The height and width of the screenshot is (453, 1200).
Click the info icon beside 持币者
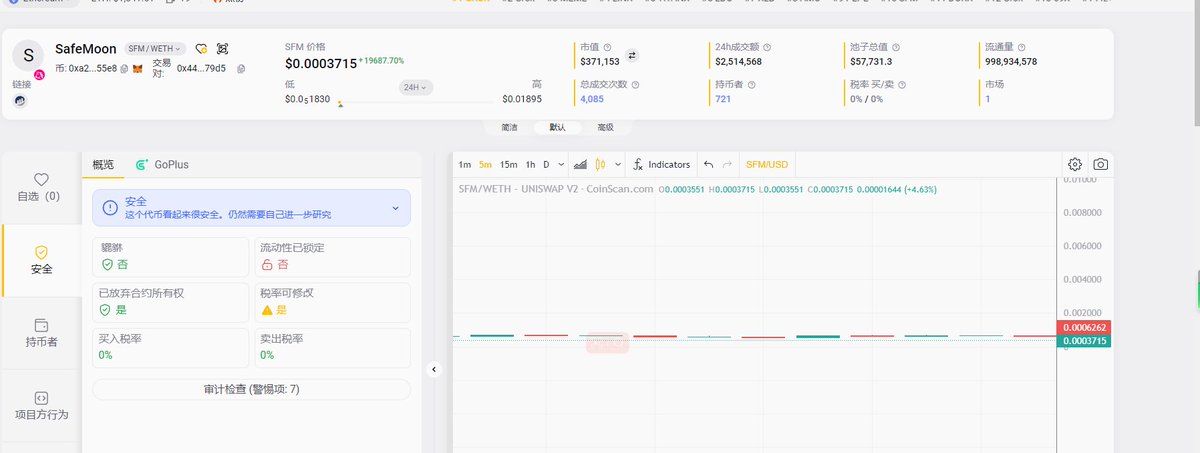[750, 85]
